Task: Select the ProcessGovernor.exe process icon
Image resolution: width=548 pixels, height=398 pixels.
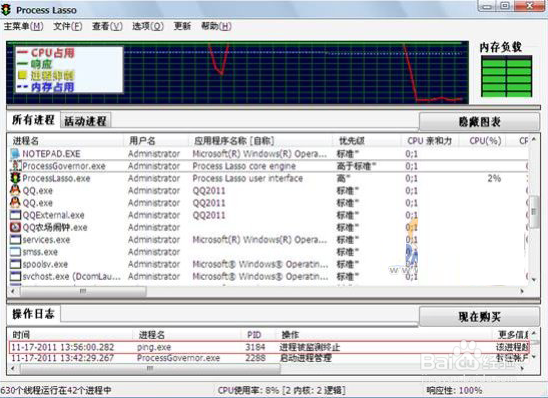Action: pyautogui.click(x=16, y=166)
